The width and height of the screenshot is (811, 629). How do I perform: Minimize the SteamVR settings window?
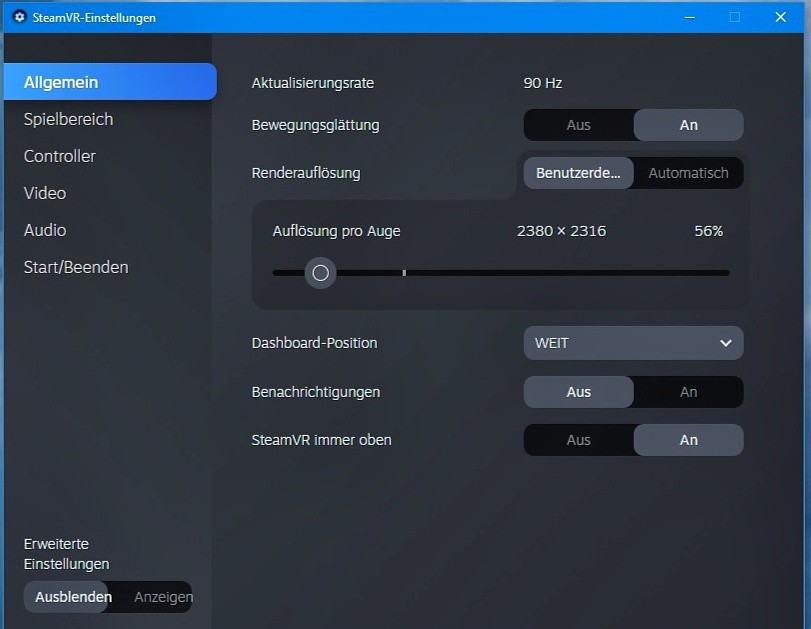[x=689, y=17]
